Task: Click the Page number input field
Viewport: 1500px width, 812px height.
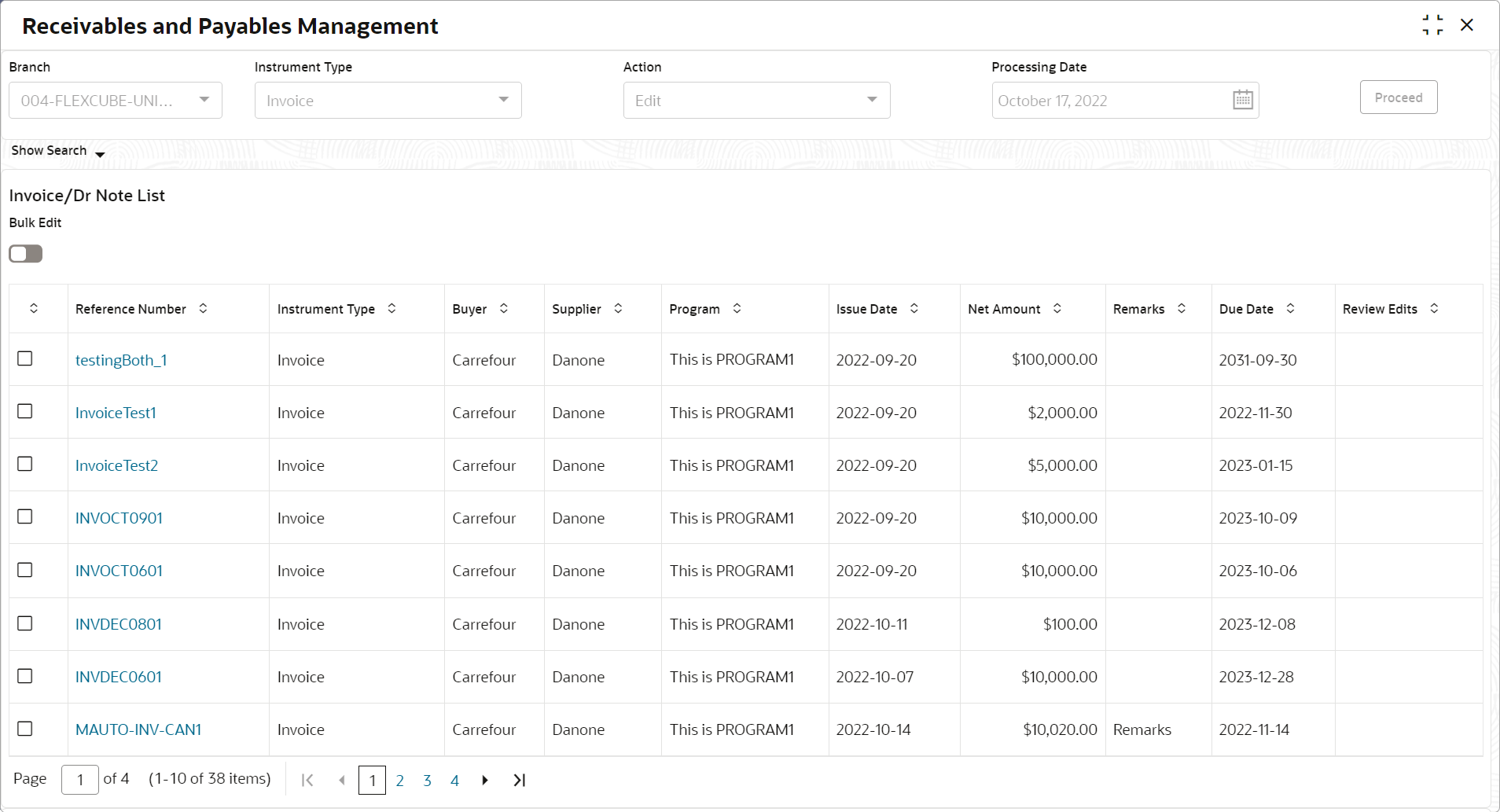Action: [80, 780]
